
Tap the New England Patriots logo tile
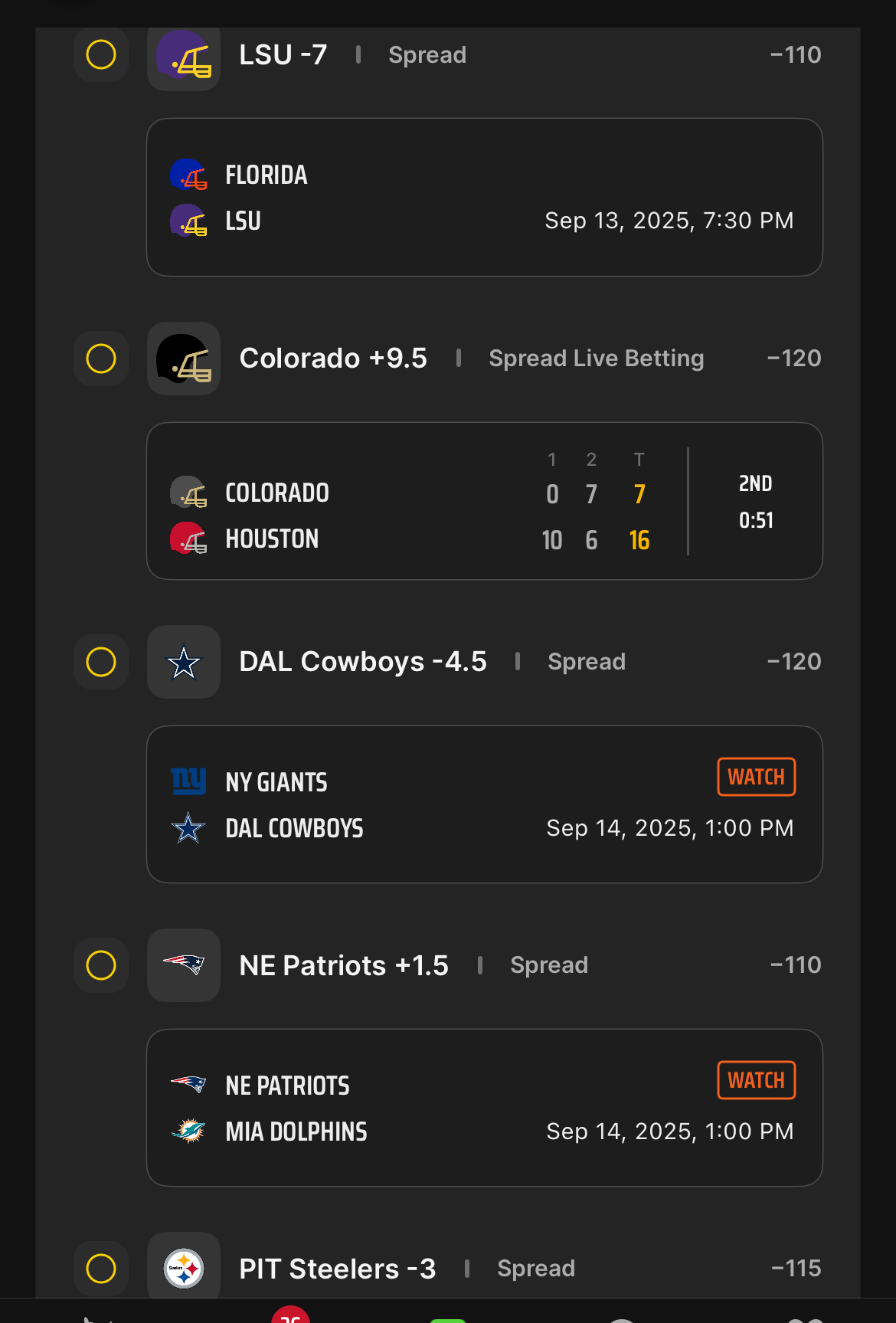184,965
